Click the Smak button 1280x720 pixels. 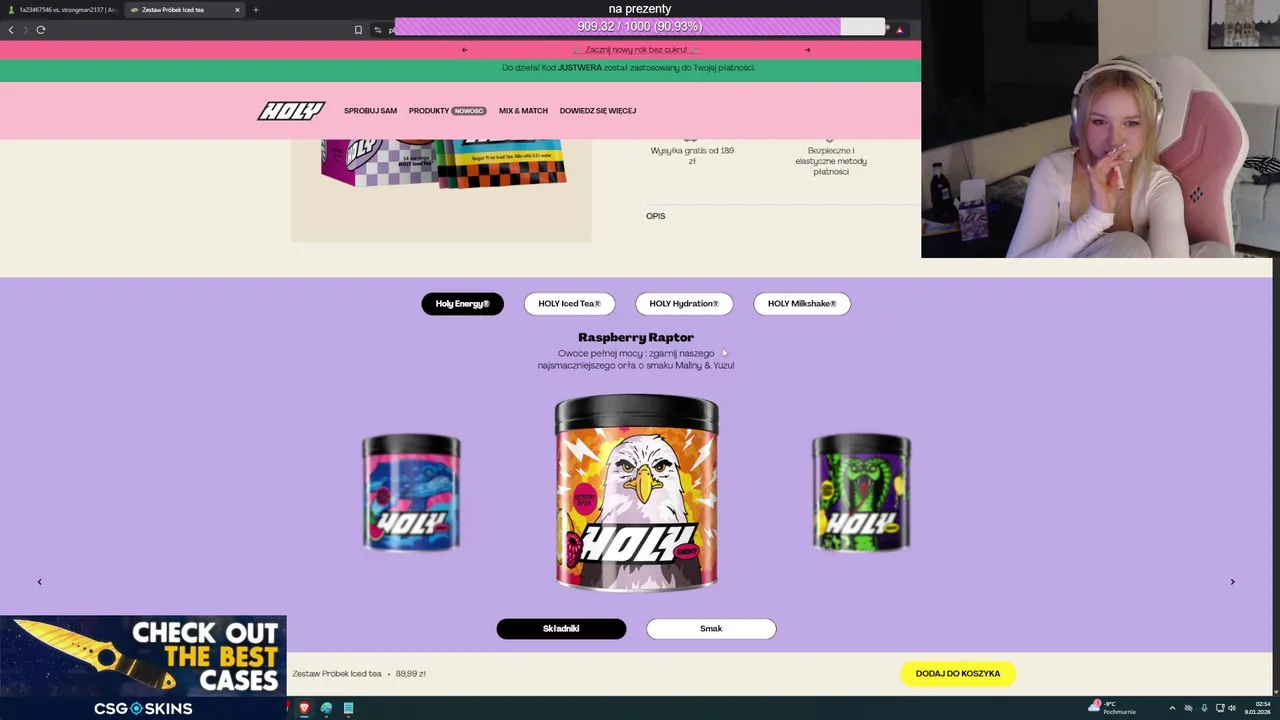click(x=711, y=629)
